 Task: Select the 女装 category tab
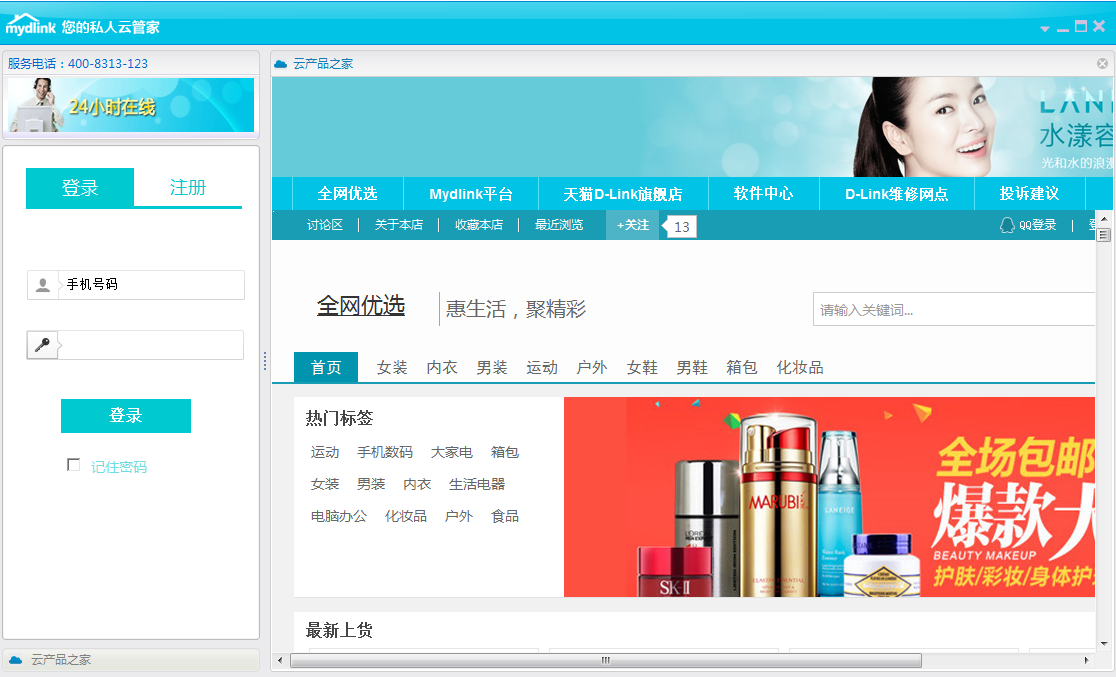pos(392,367)
